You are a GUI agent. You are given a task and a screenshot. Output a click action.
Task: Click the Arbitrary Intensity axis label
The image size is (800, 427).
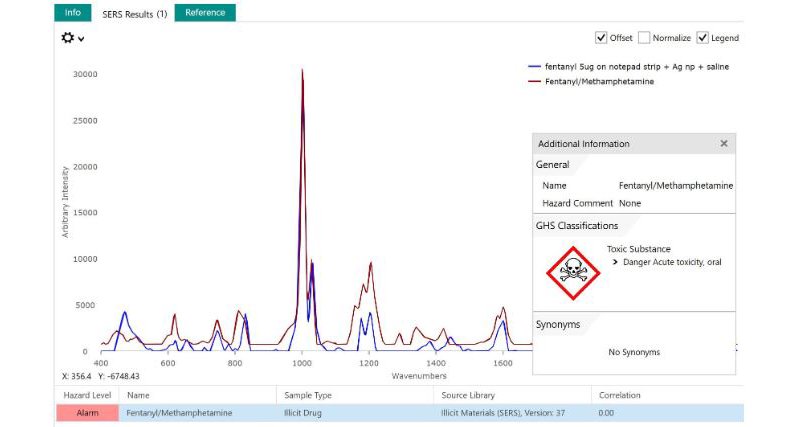[65, 202]
